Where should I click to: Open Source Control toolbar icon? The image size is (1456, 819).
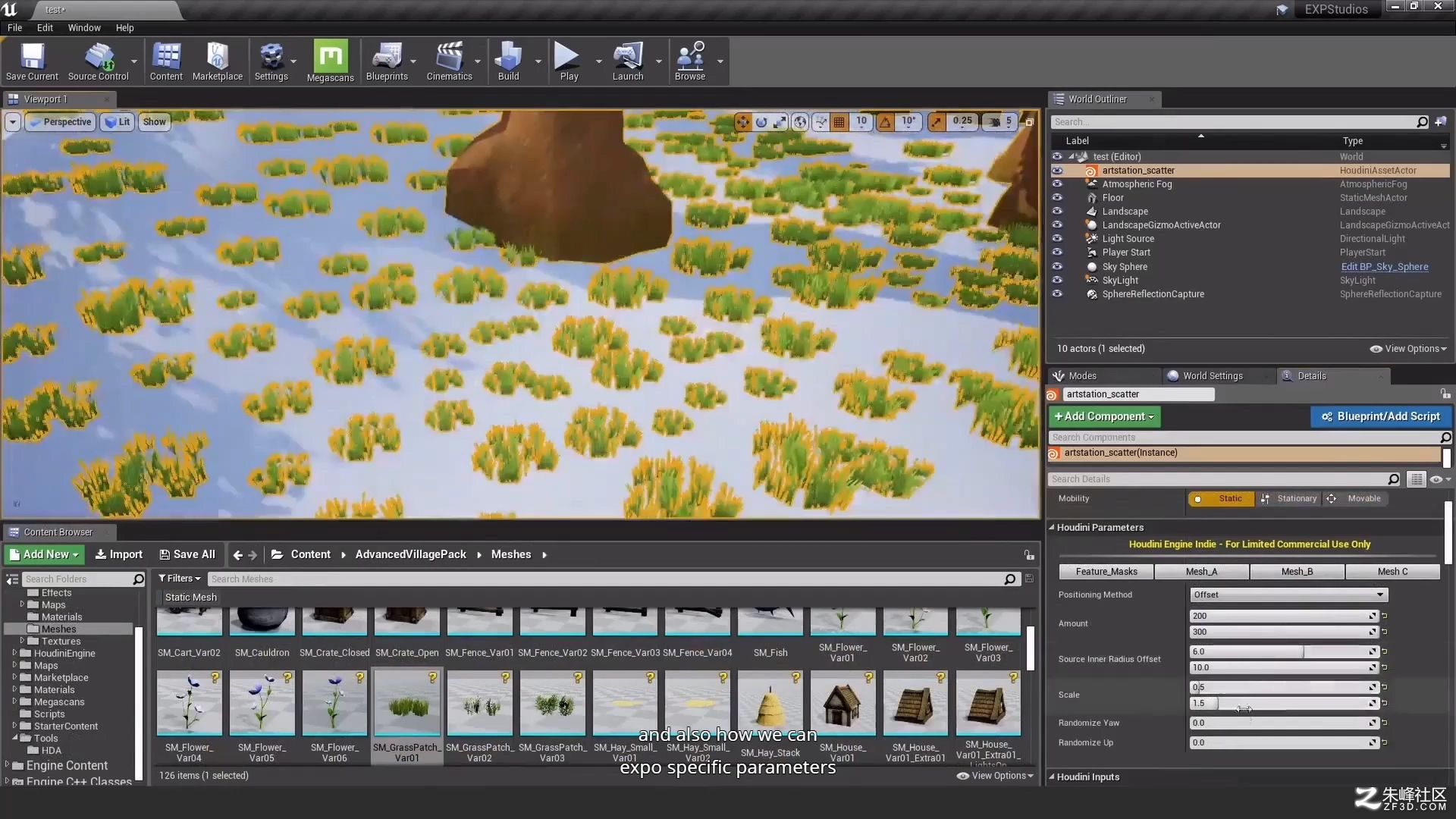[98, 61]
